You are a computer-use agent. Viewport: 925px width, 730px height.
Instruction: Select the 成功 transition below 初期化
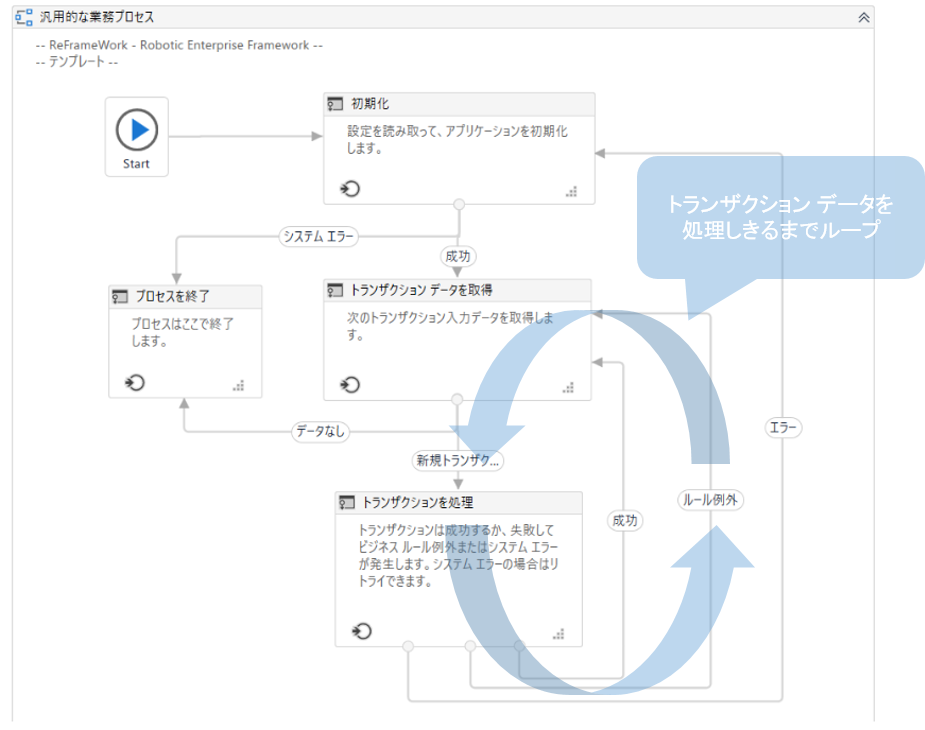(458, 256)
